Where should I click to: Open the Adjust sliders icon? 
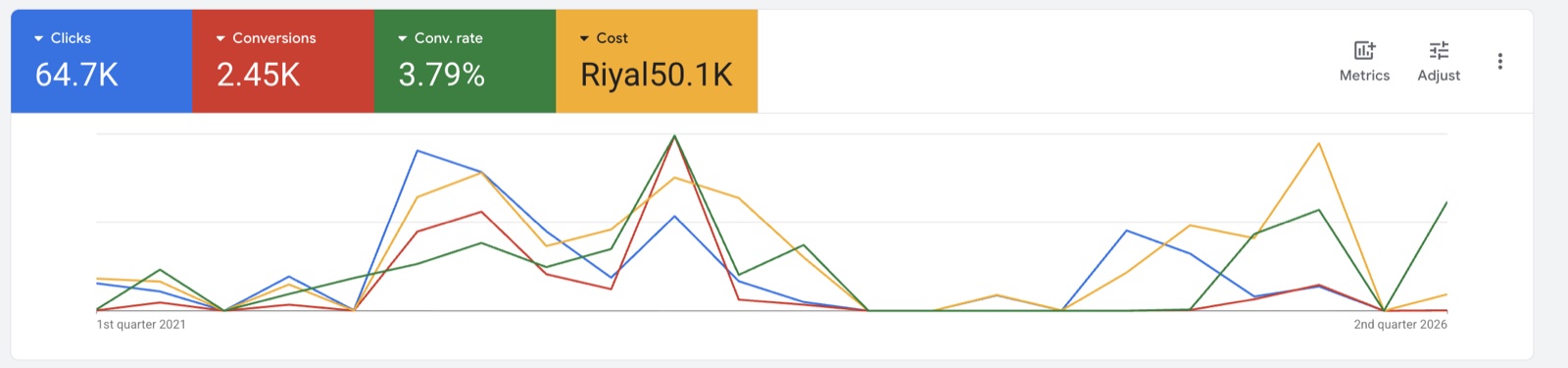pyautogui.click(x=1439, y=50)
